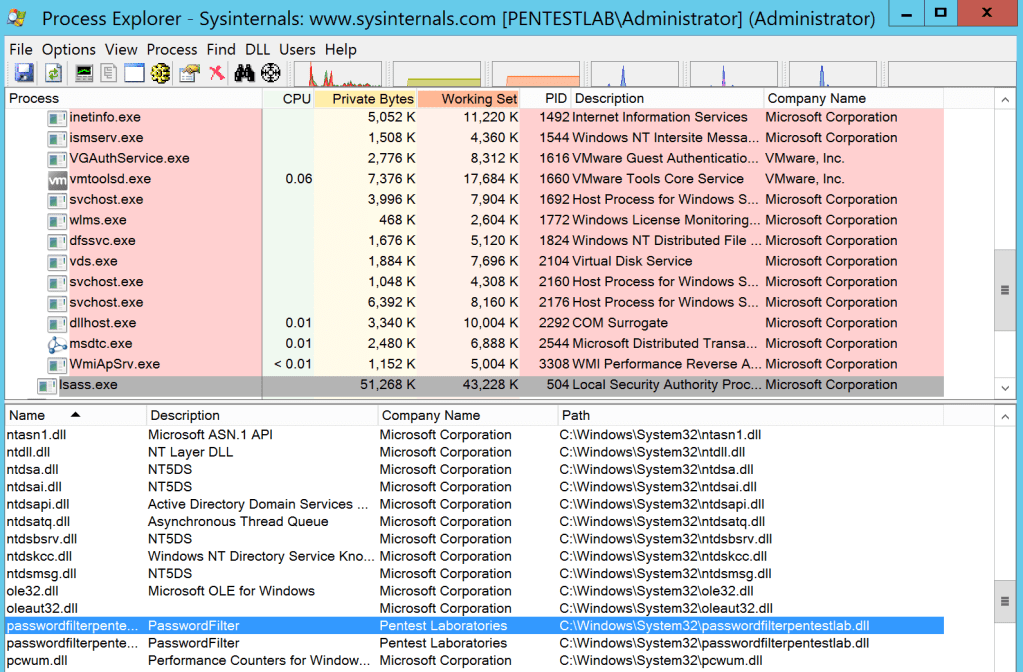The width and height of the screenshot is (1023, 672).
Task: Click the crosshair Find Window's Process icon
Action: click(271, 73)
